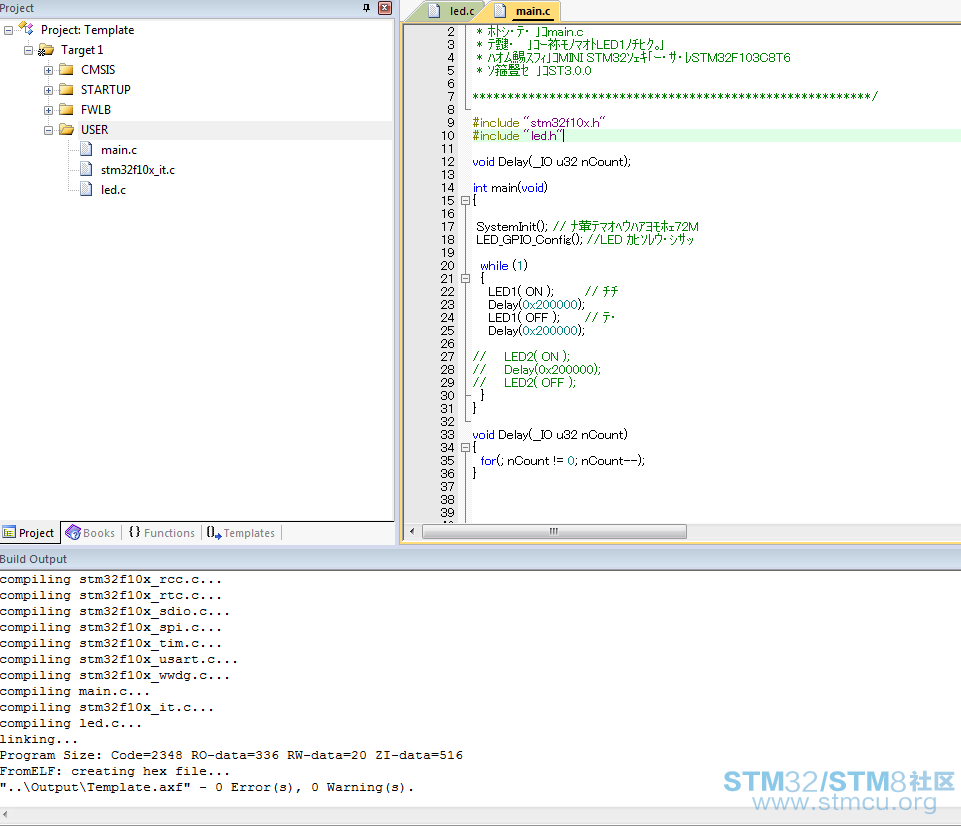The image size is (961, 827).
Task: Click the 'SystemInit();' code line
Action: (512, 227)
